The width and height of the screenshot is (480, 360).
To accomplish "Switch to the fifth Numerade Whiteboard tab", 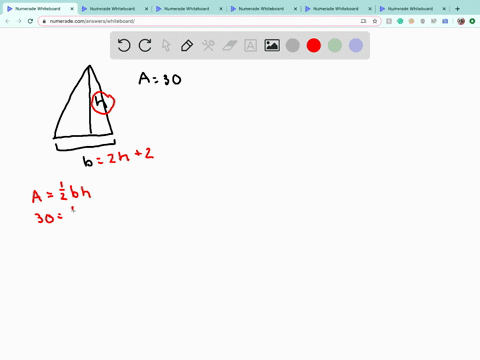I will point(336,9).
